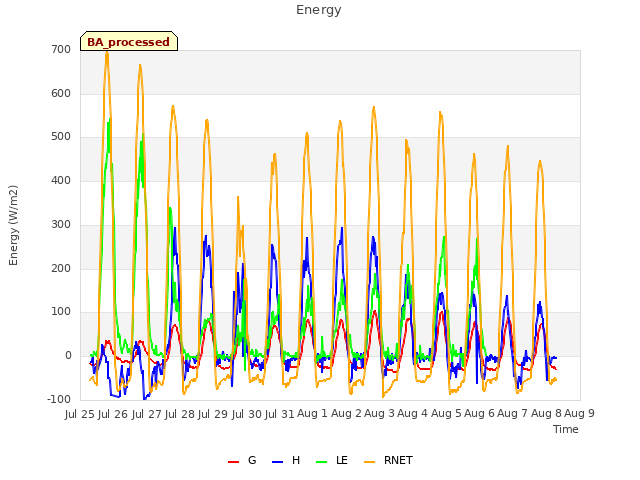This screenshot has width=640, height=480.
Task: Select the H legend label
Action: tap(296, 460)
